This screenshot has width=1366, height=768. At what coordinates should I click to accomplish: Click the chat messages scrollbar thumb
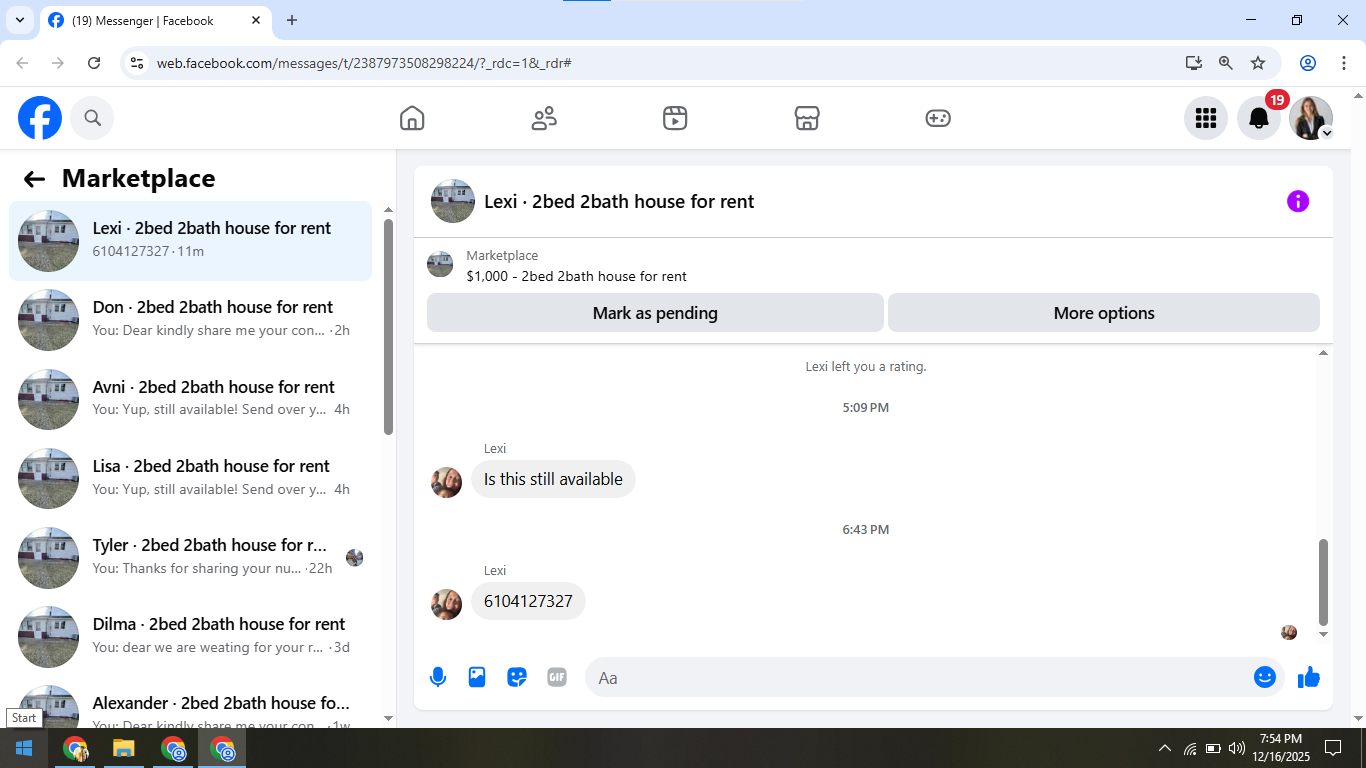[x=1324, y=582]
